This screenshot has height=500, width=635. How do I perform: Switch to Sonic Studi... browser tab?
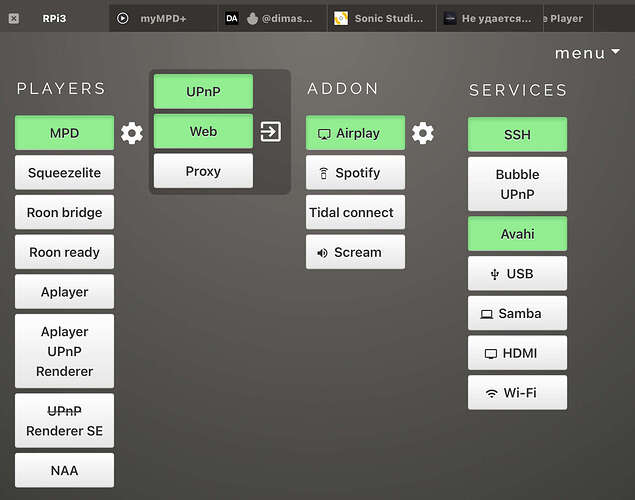click(382, 18)
